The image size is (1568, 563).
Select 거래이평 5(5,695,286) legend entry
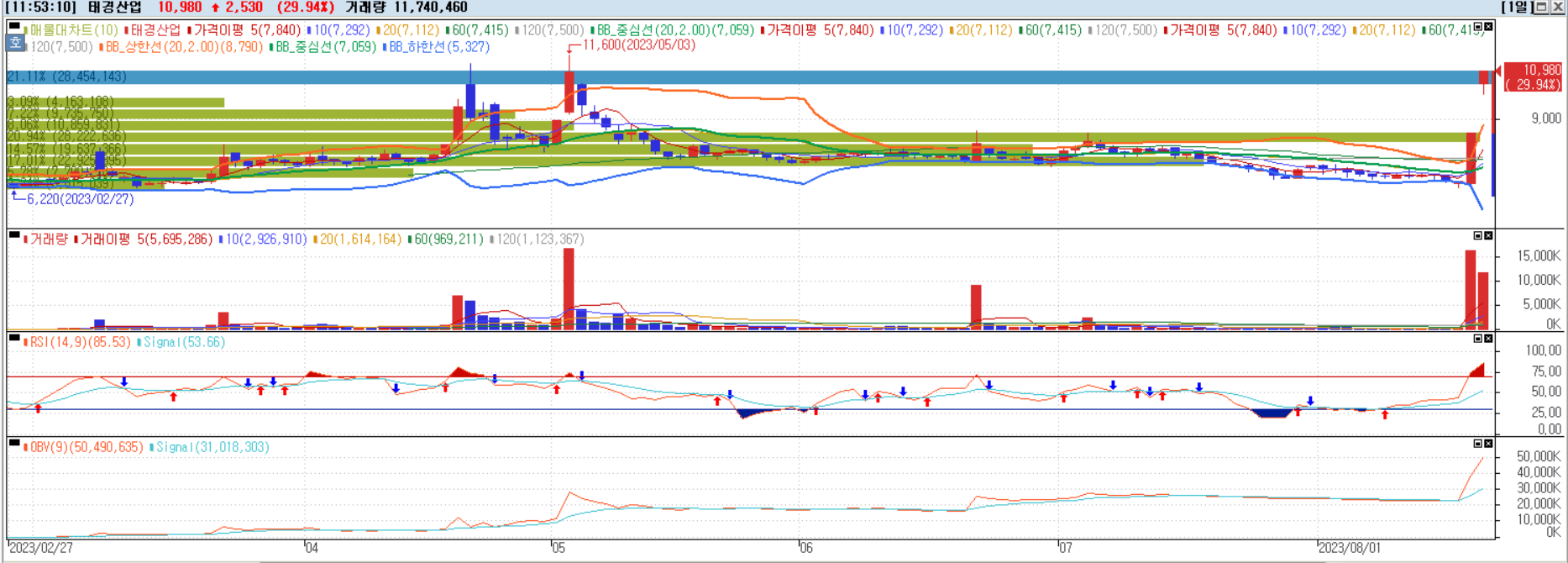[x=144, y=239]
